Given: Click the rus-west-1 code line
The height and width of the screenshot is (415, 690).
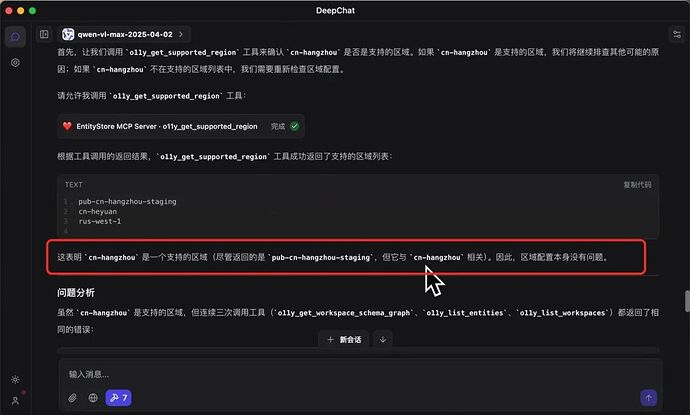Looking at the screenshot, I should coord(99,221).
